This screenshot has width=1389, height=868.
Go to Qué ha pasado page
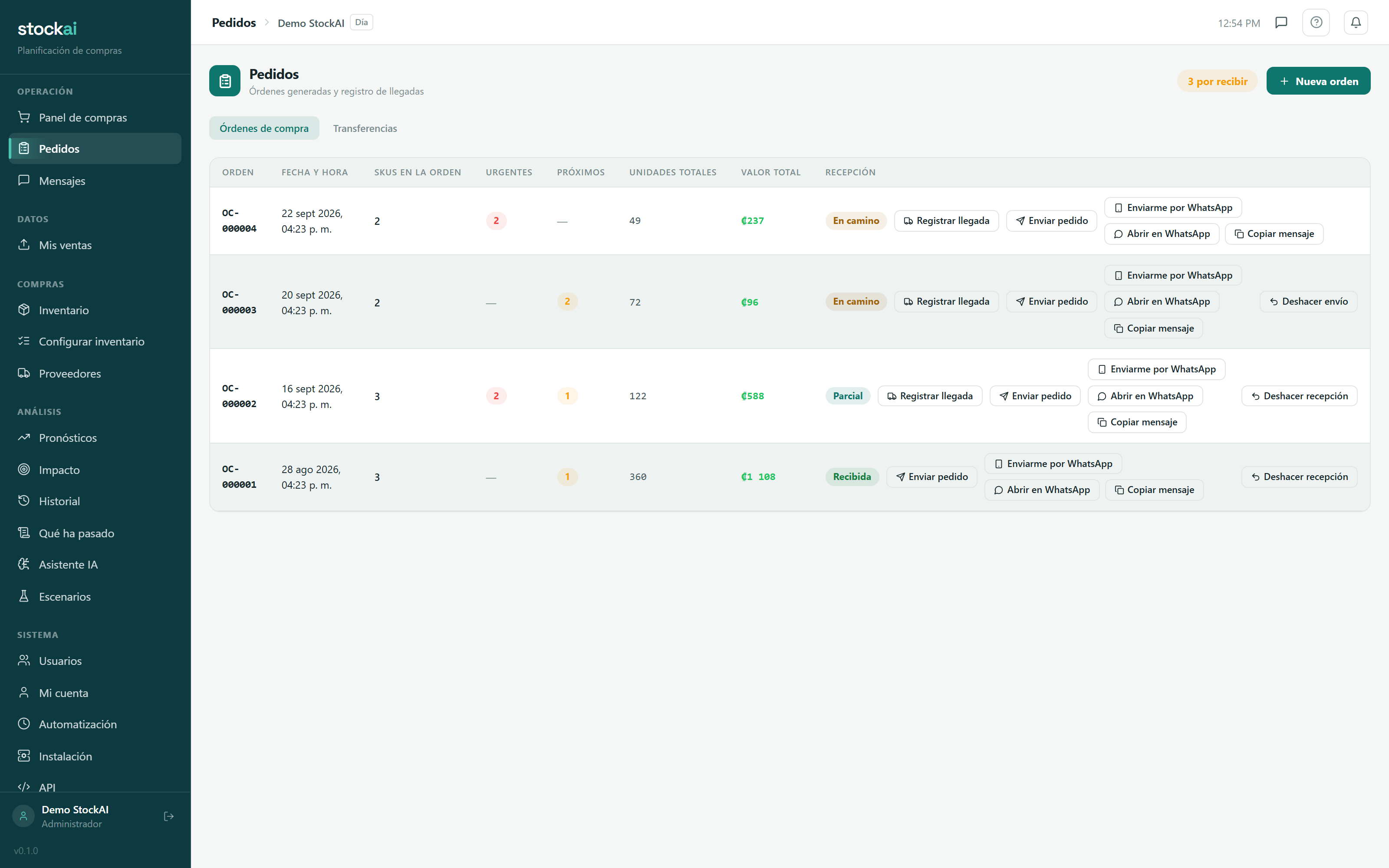95,533
